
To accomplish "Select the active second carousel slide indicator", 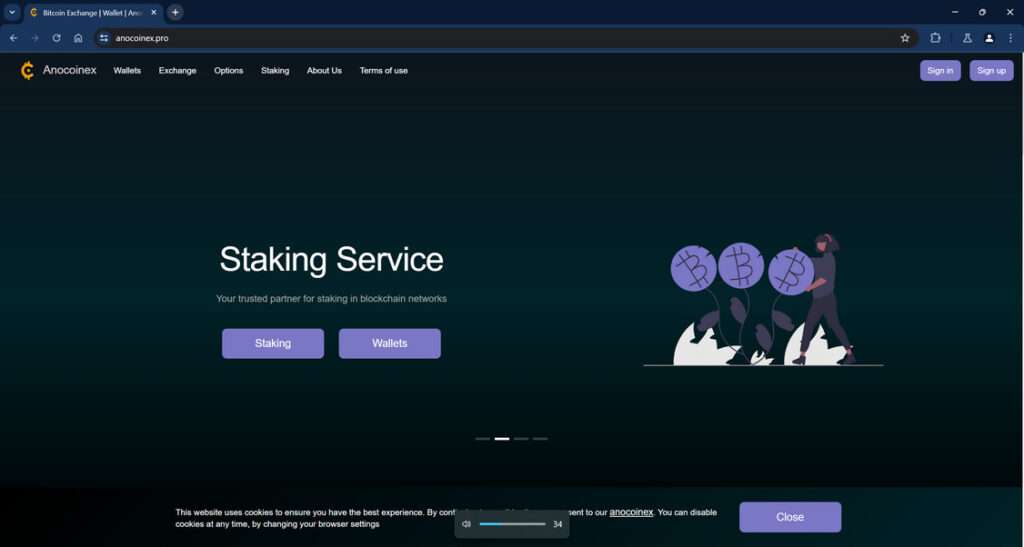I will pyautogui.click(x=502, y=439).
